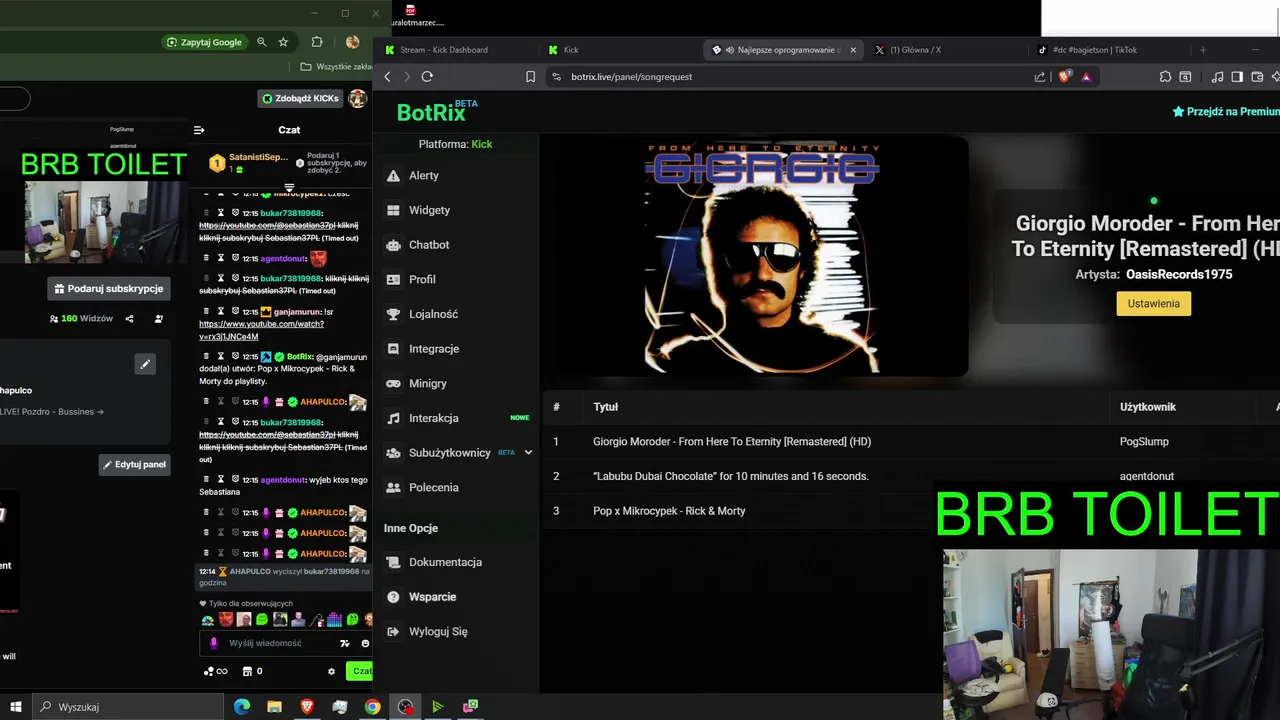Toggle the Brave sidebar panel icon
This screenshot has height=720, width=1280.
[x=1237, y=77]
